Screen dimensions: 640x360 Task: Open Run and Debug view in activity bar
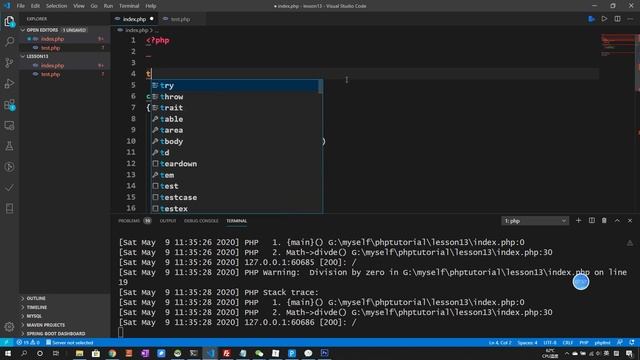[9, 83]
